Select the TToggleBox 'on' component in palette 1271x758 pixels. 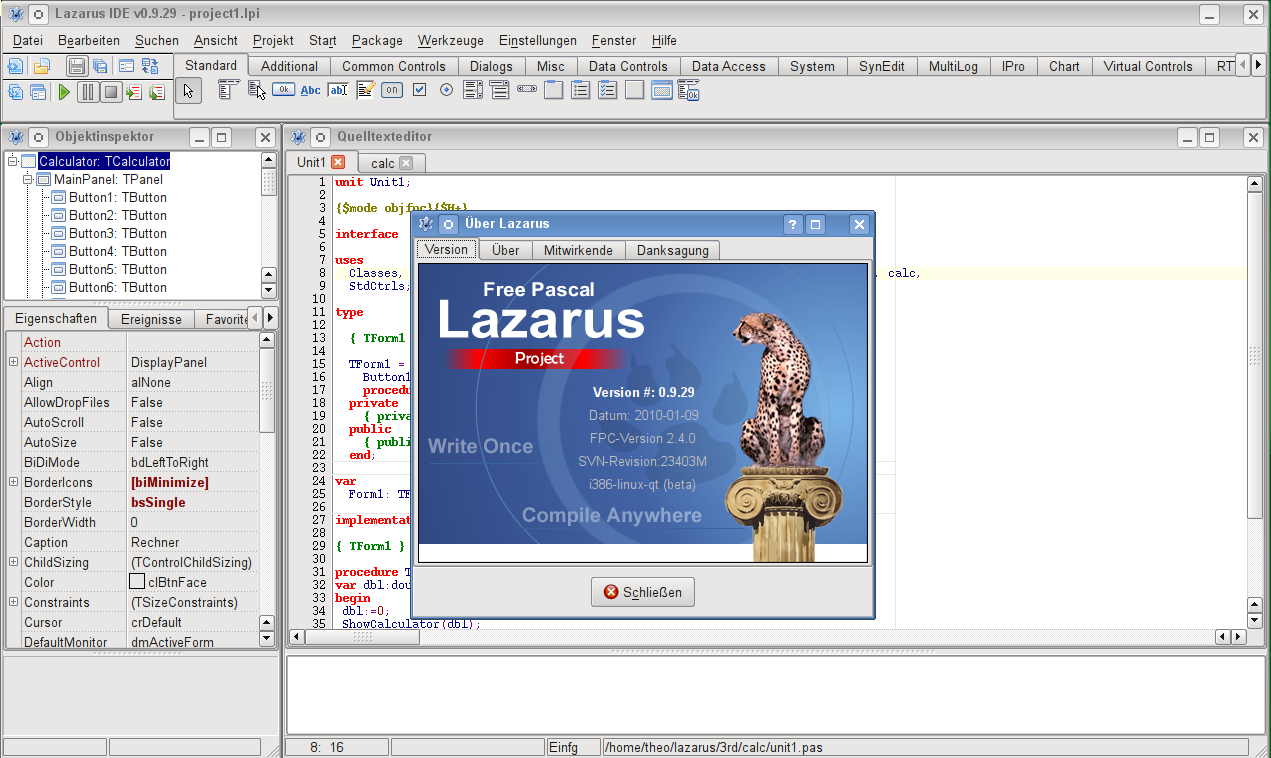(x=392, y=90)
